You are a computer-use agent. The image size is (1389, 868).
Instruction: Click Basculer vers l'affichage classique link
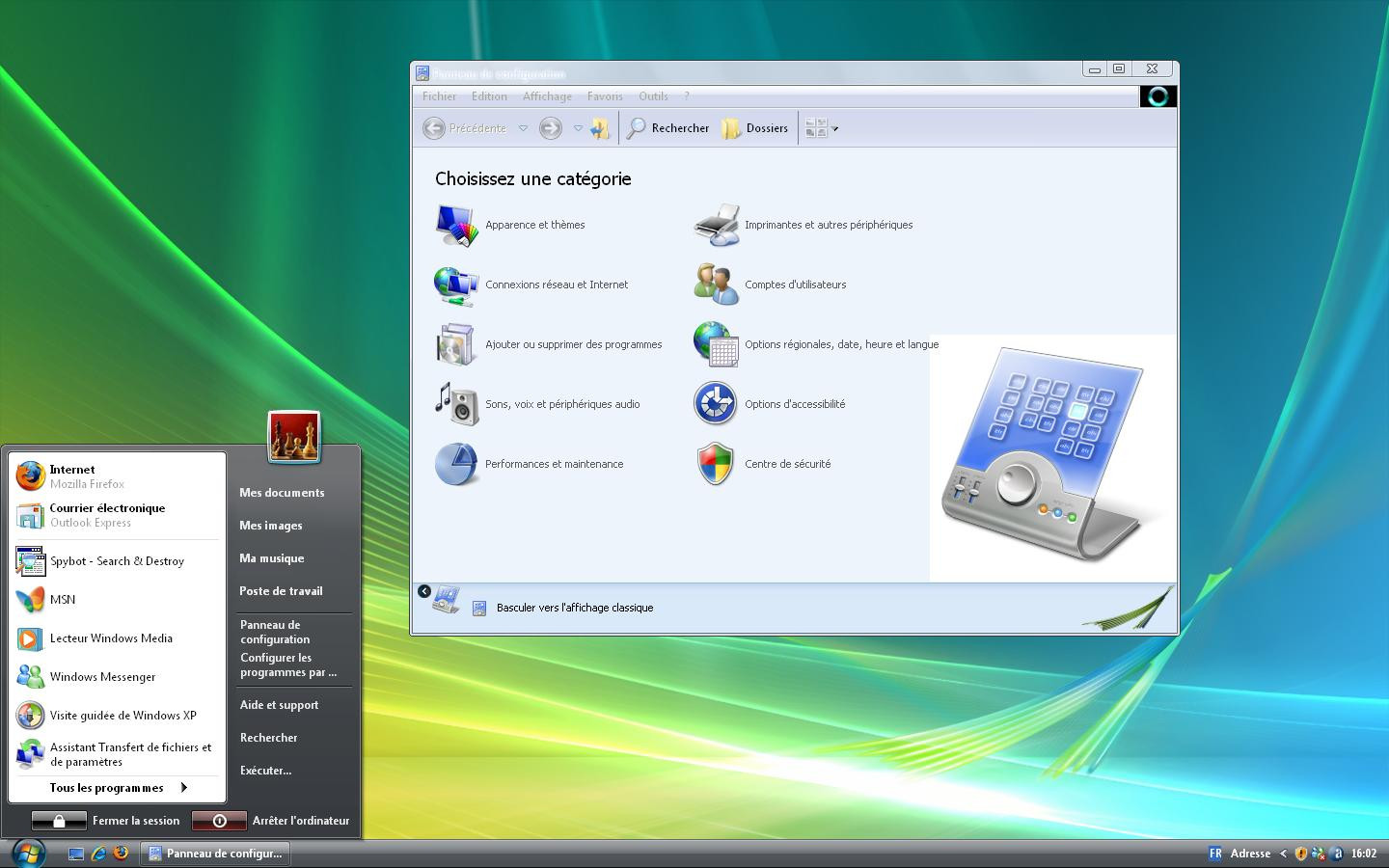pyautogui.click(x=574, y=608)
